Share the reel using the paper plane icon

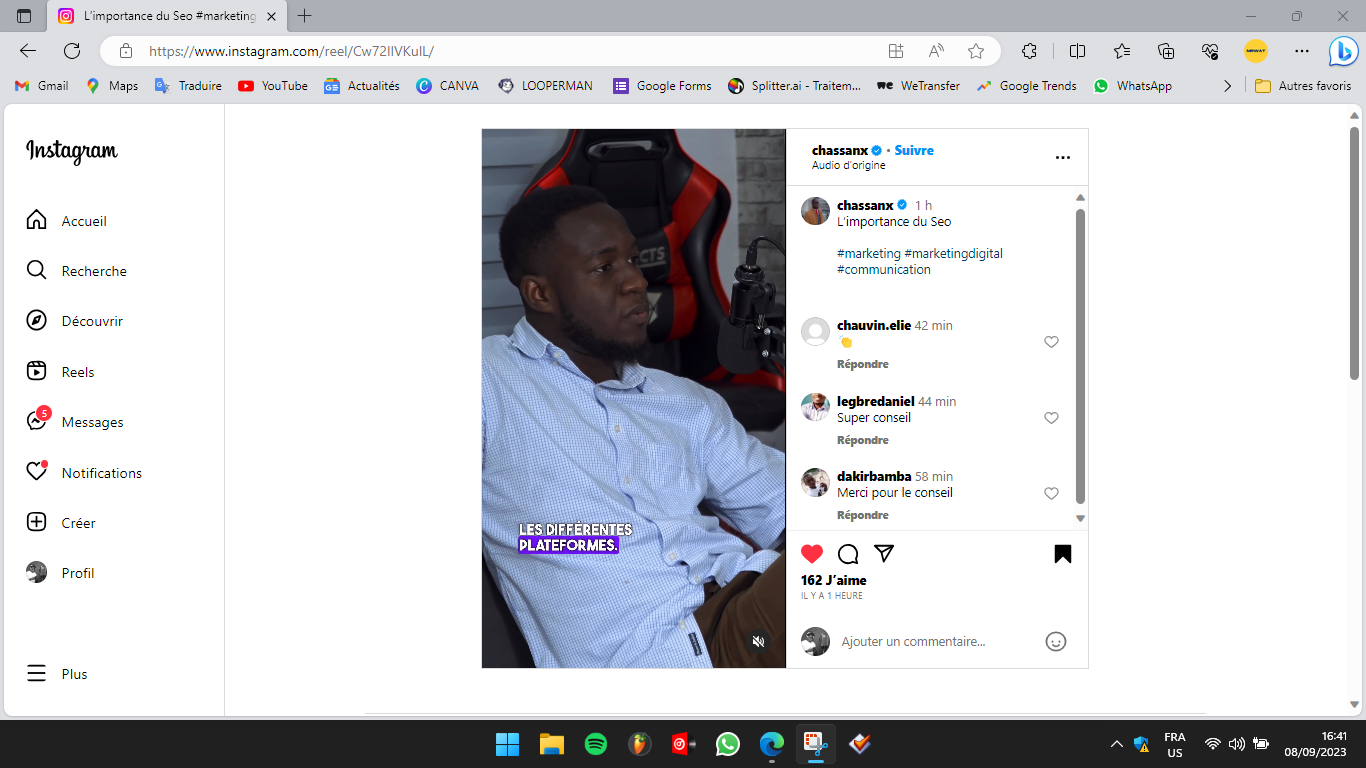pyautogui.click(x=884, y=553)
